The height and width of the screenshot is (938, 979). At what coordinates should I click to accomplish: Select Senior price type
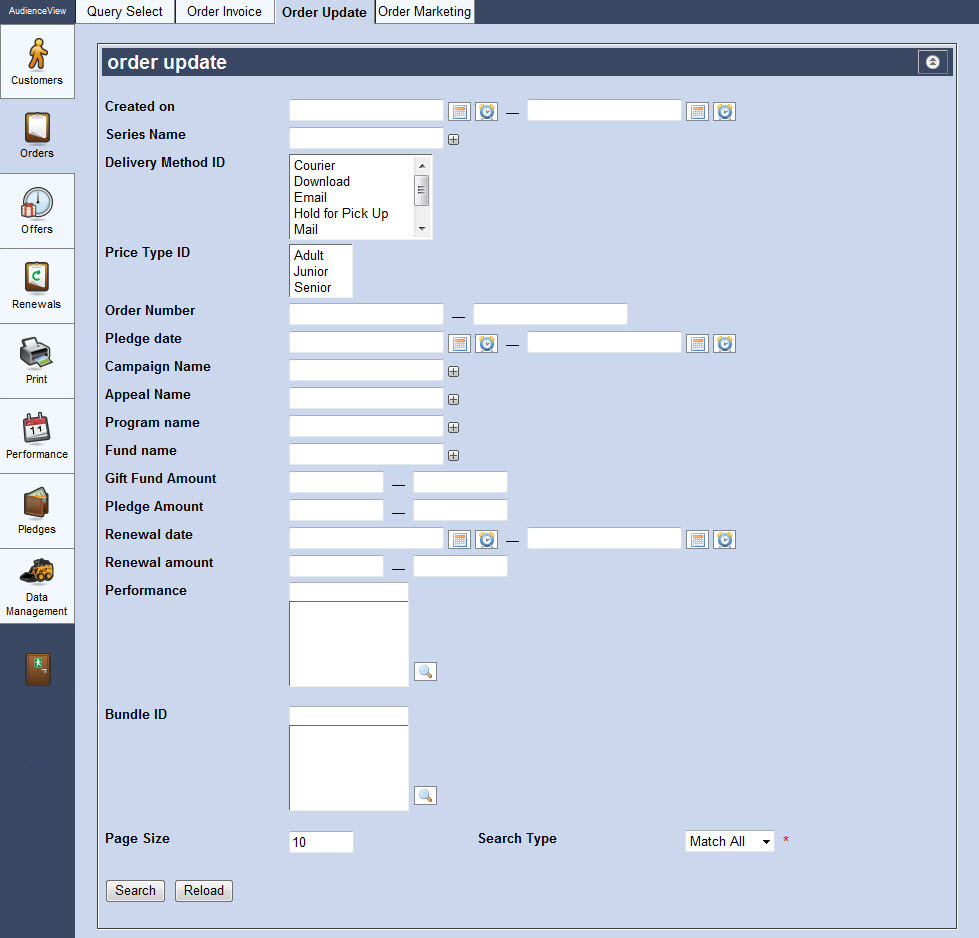[x=321, y=287]
